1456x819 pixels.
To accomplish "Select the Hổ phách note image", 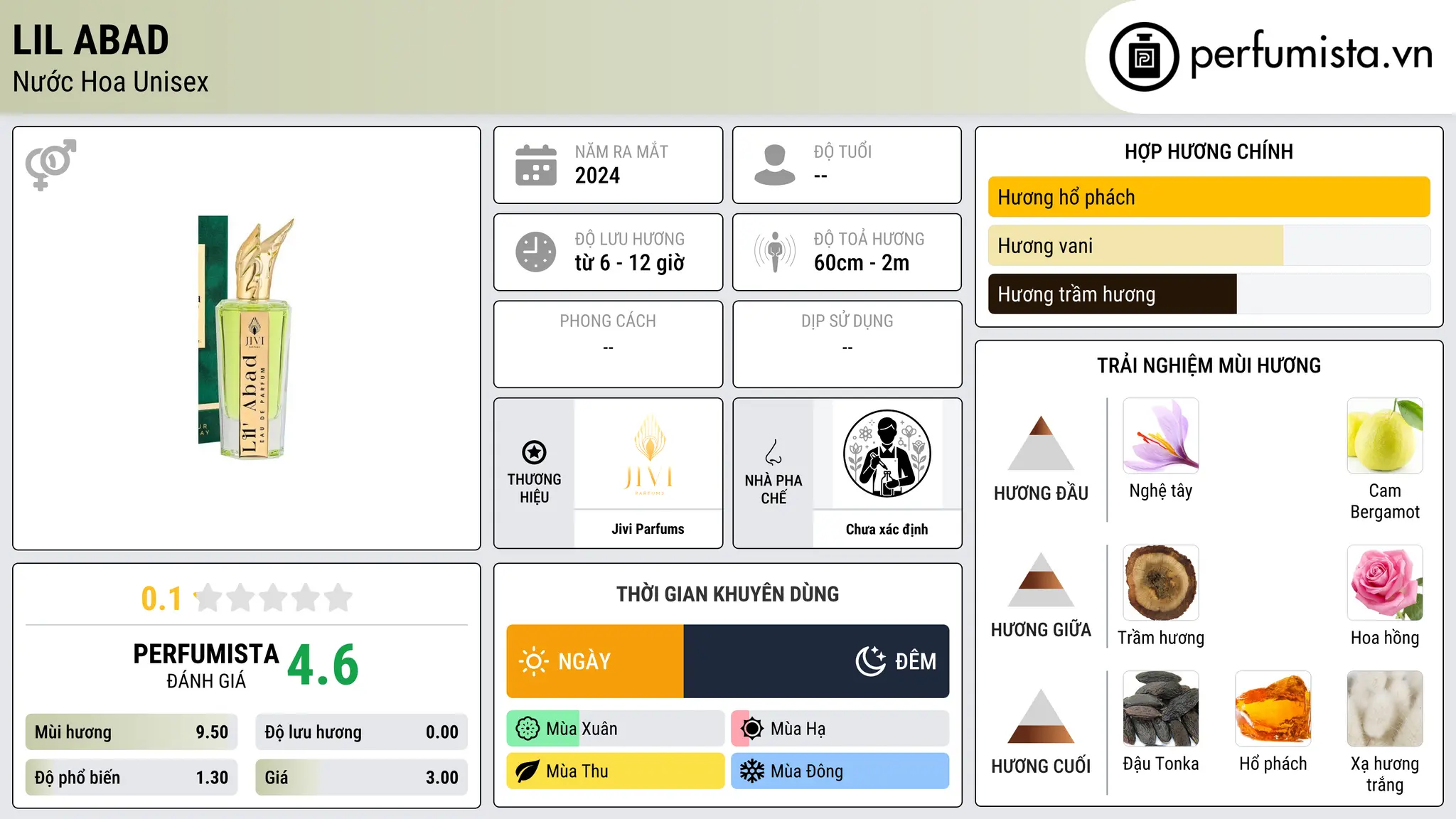I will 1273,708.
